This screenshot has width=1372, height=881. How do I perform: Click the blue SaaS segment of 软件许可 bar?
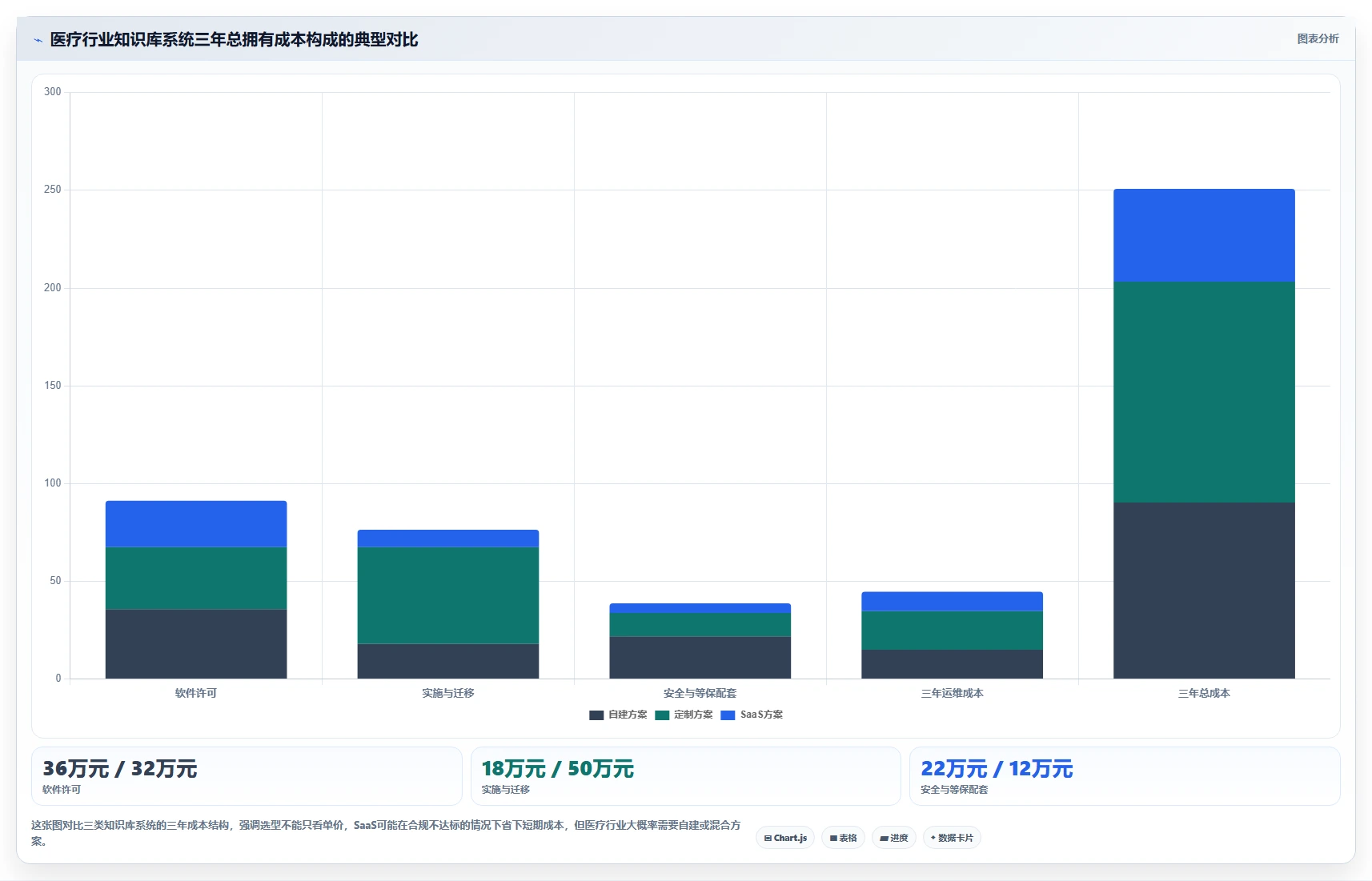[196, 524]
